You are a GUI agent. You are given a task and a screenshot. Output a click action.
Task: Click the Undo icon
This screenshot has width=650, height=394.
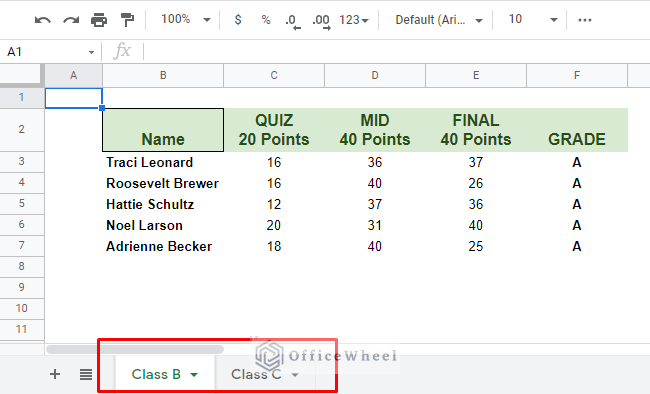(x=43, y=19)
